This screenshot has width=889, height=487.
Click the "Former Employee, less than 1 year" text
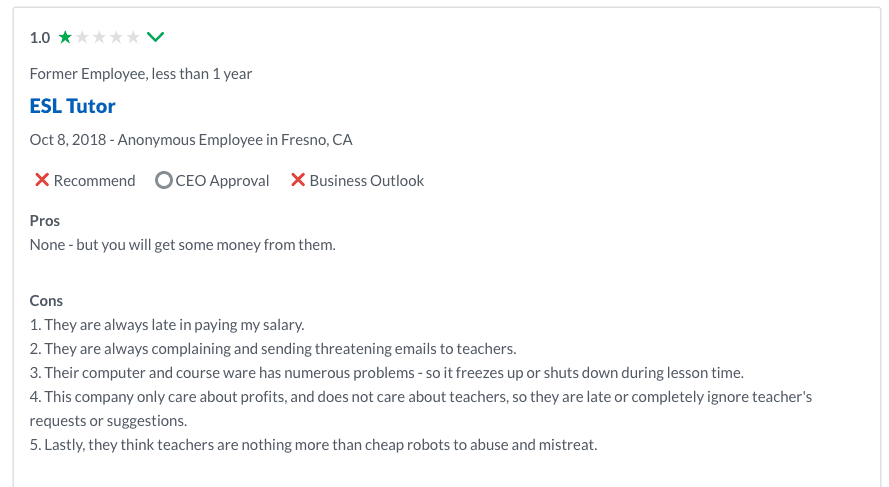[141, 73]
